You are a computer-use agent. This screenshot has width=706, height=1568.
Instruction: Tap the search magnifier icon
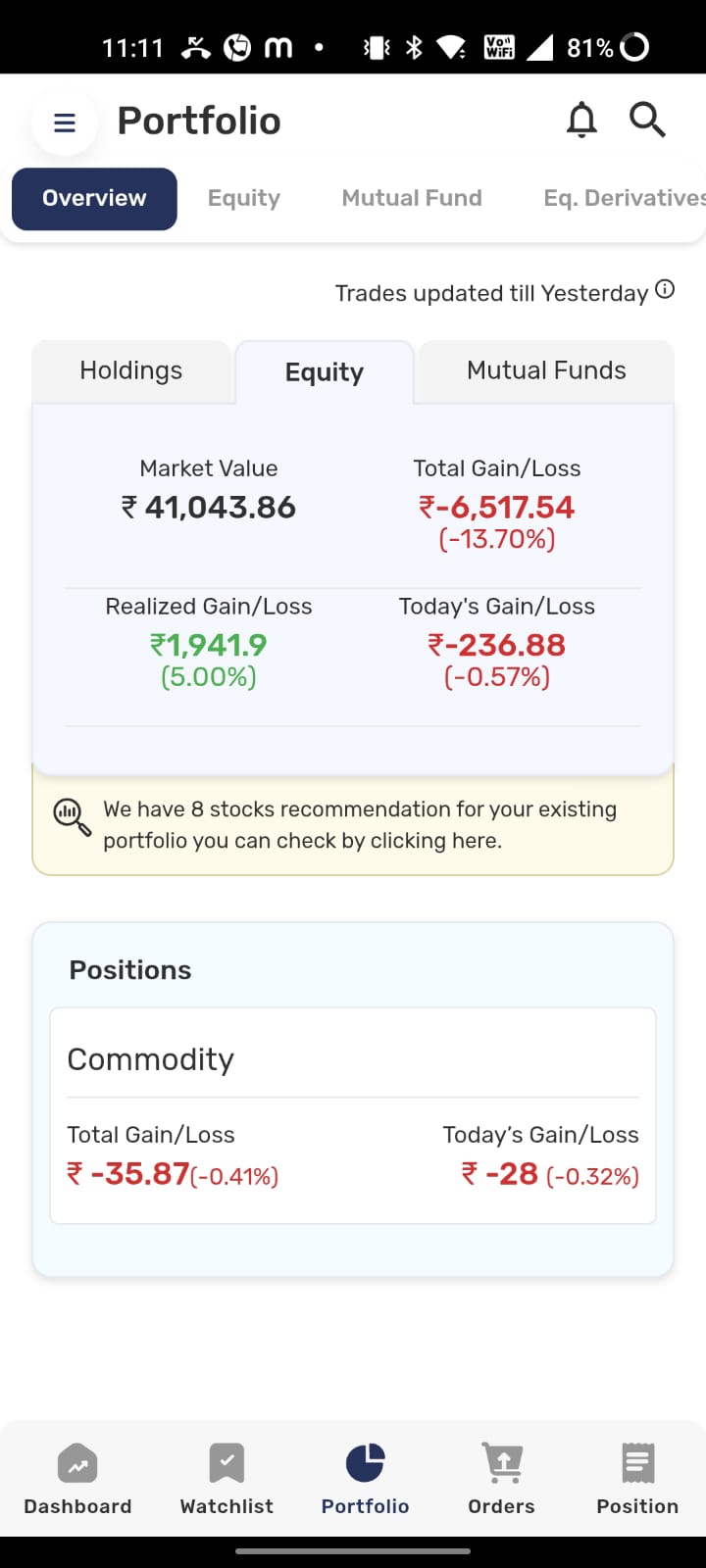point(647,120)
